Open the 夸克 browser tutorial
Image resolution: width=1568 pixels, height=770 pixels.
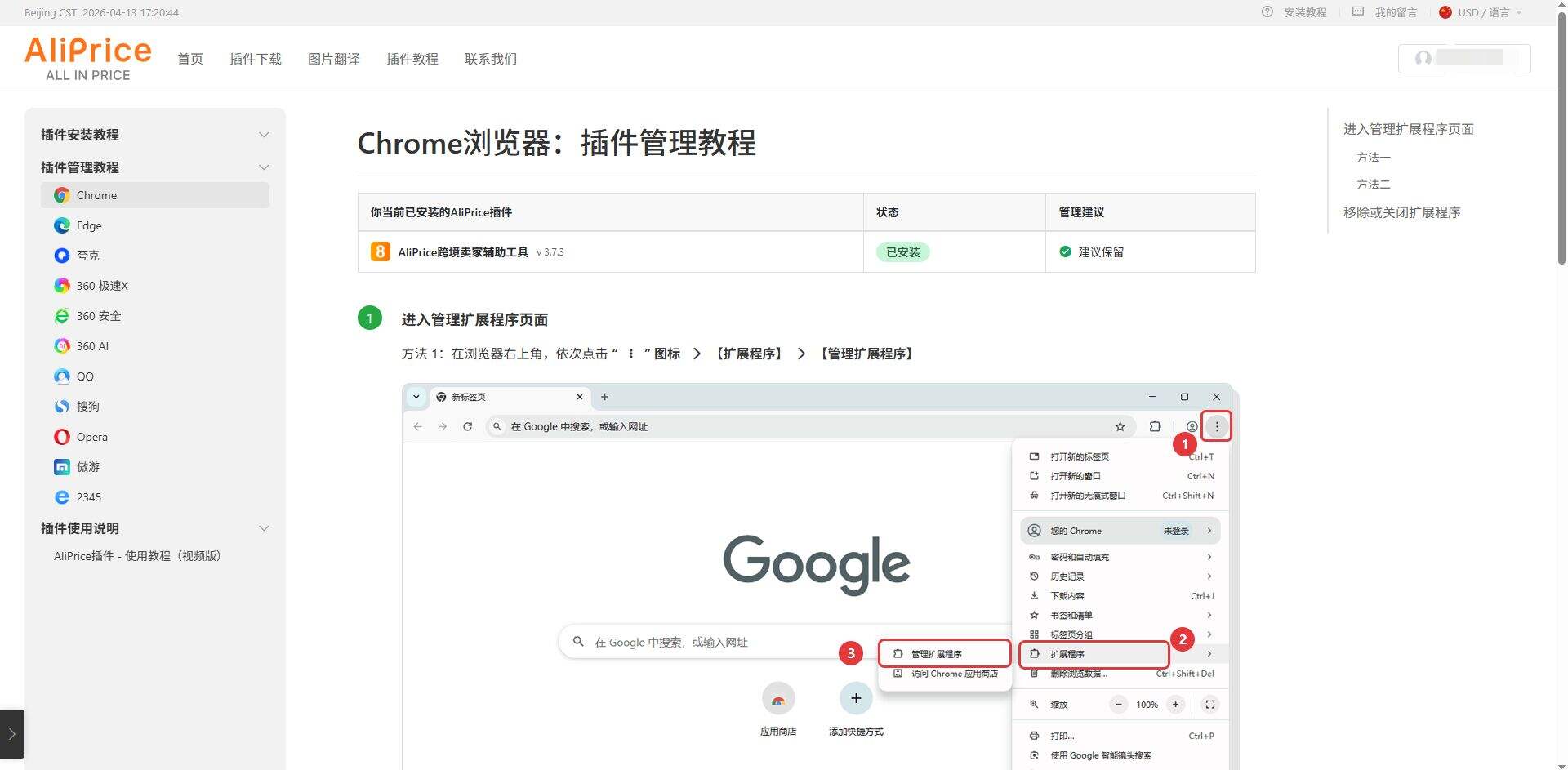point(87,256)
